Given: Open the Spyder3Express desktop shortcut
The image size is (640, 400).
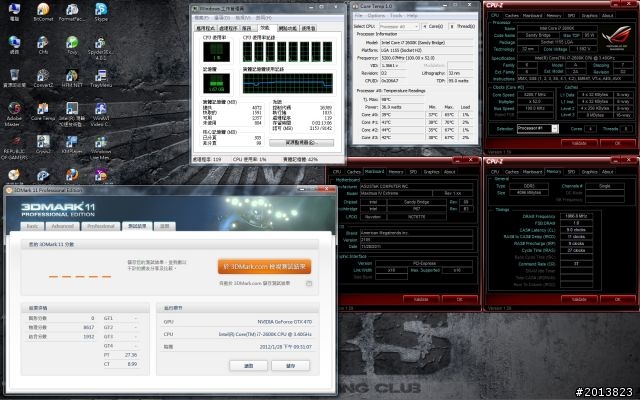Looking at the screenshot, I should (x=101, y=48).
